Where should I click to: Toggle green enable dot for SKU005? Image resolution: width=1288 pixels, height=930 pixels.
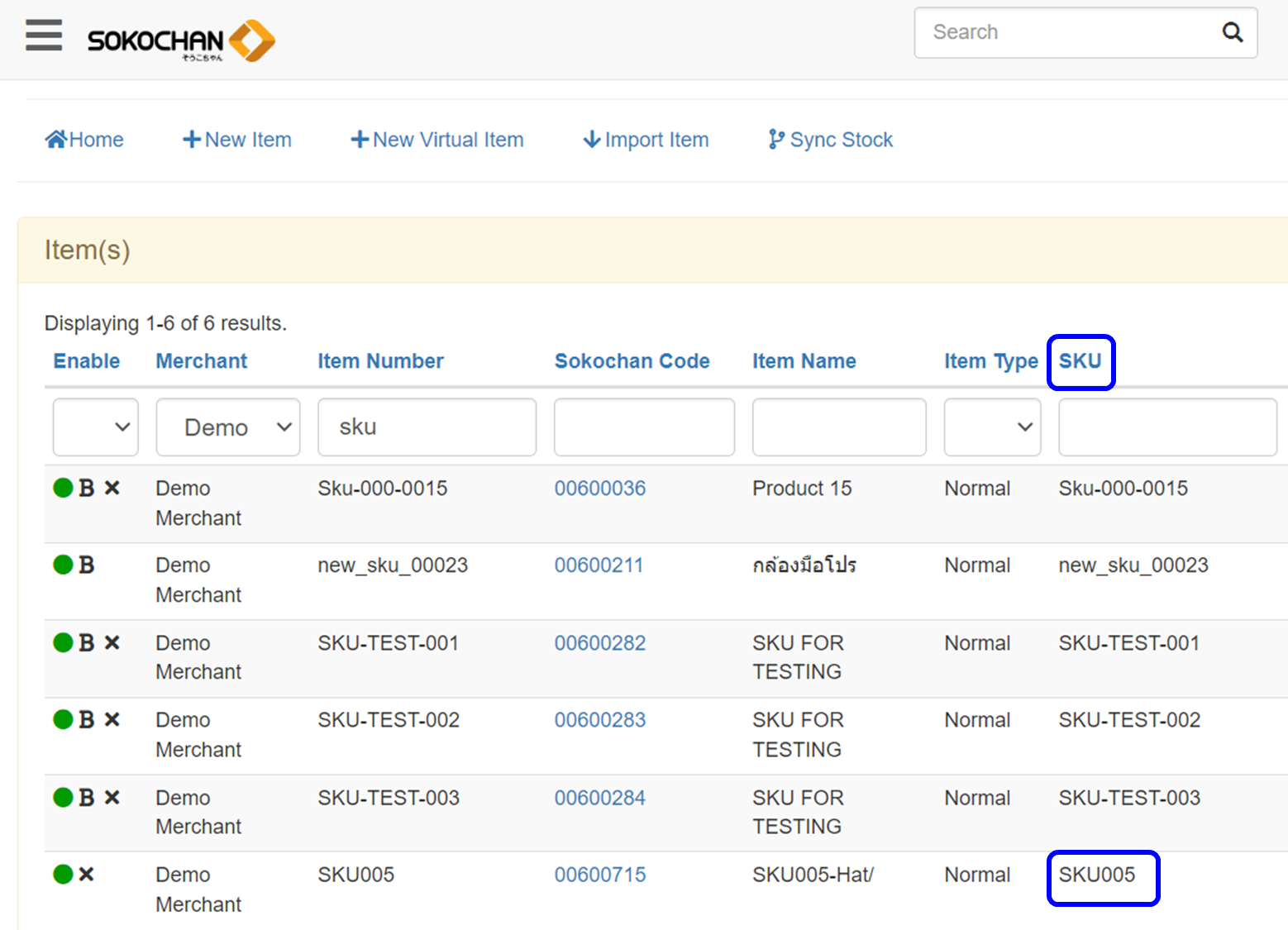[x=63, y=875]
